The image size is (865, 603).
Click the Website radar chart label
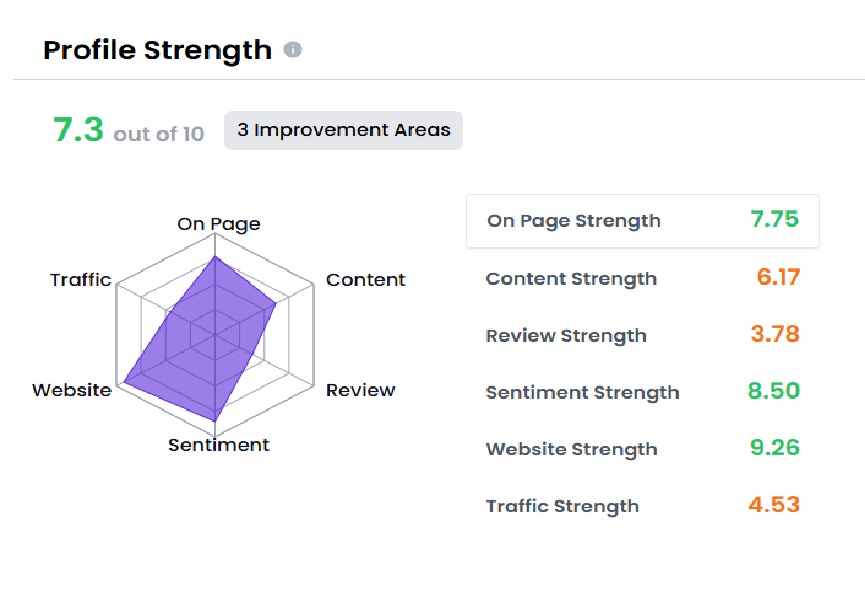tap(72, 390)
